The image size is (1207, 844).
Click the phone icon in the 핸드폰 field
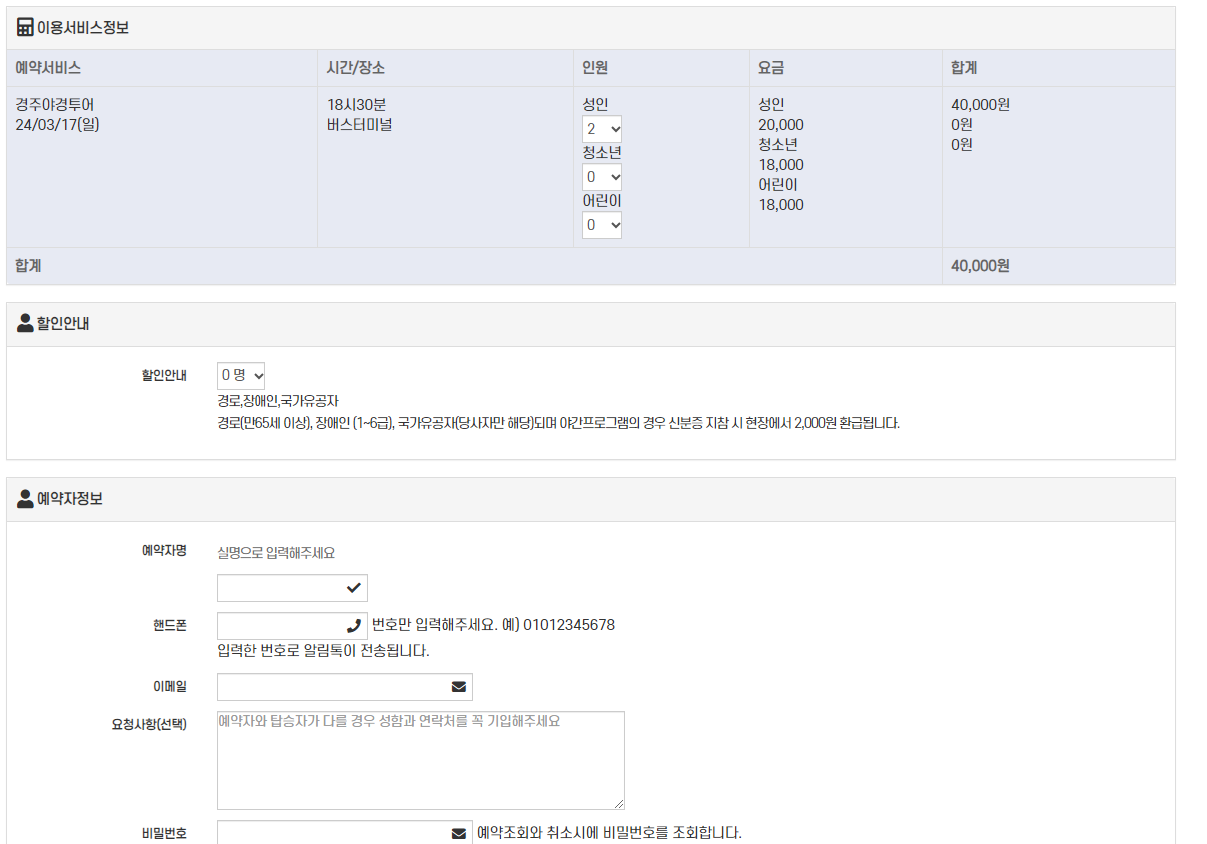click(354, 626)
